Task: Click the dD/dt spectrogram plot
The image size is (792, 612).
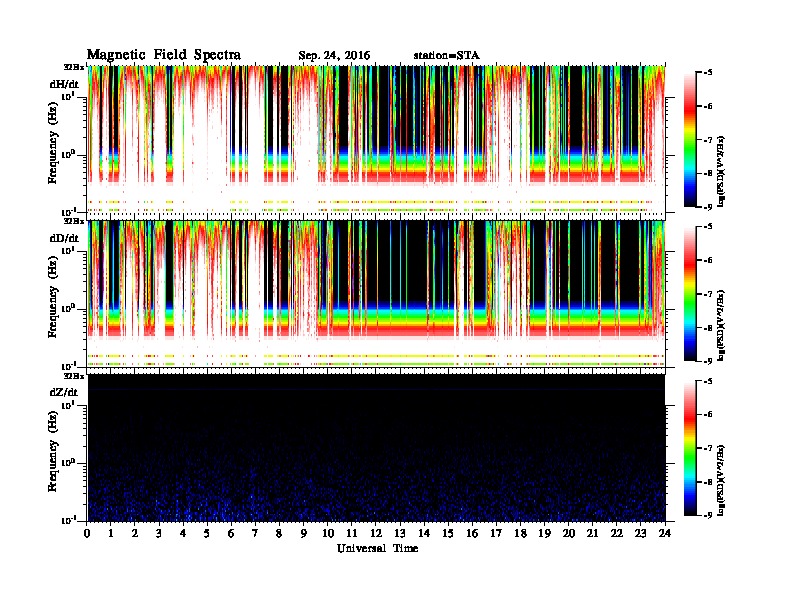Action: [376, 293]
